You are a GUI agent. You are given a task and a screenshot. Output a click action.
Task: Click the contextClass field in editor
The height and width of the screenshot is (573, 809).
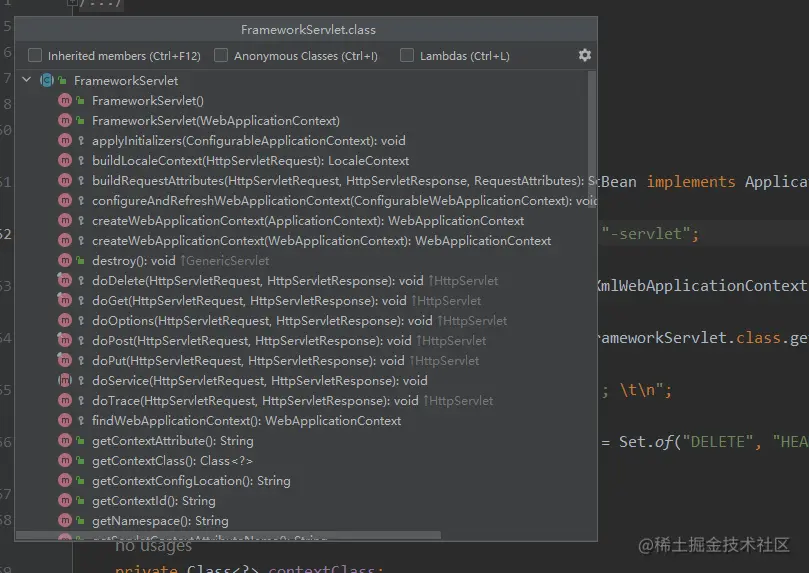pyautogui.click(x=322, y=568)
